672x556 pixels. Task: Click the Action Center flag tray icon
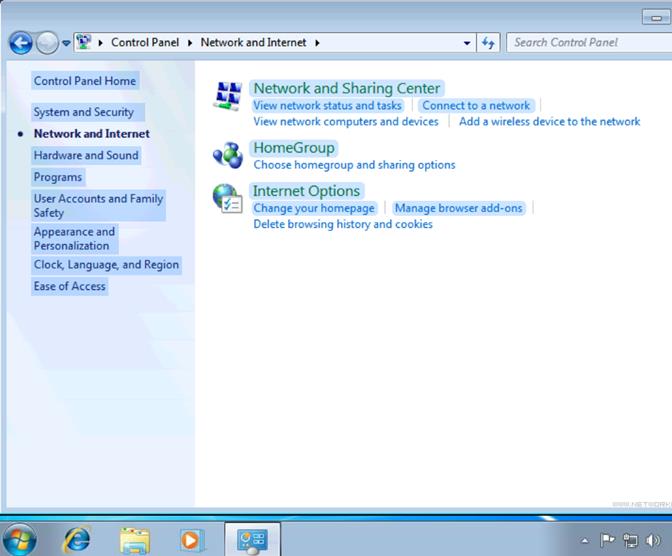(x=607, y=540)
